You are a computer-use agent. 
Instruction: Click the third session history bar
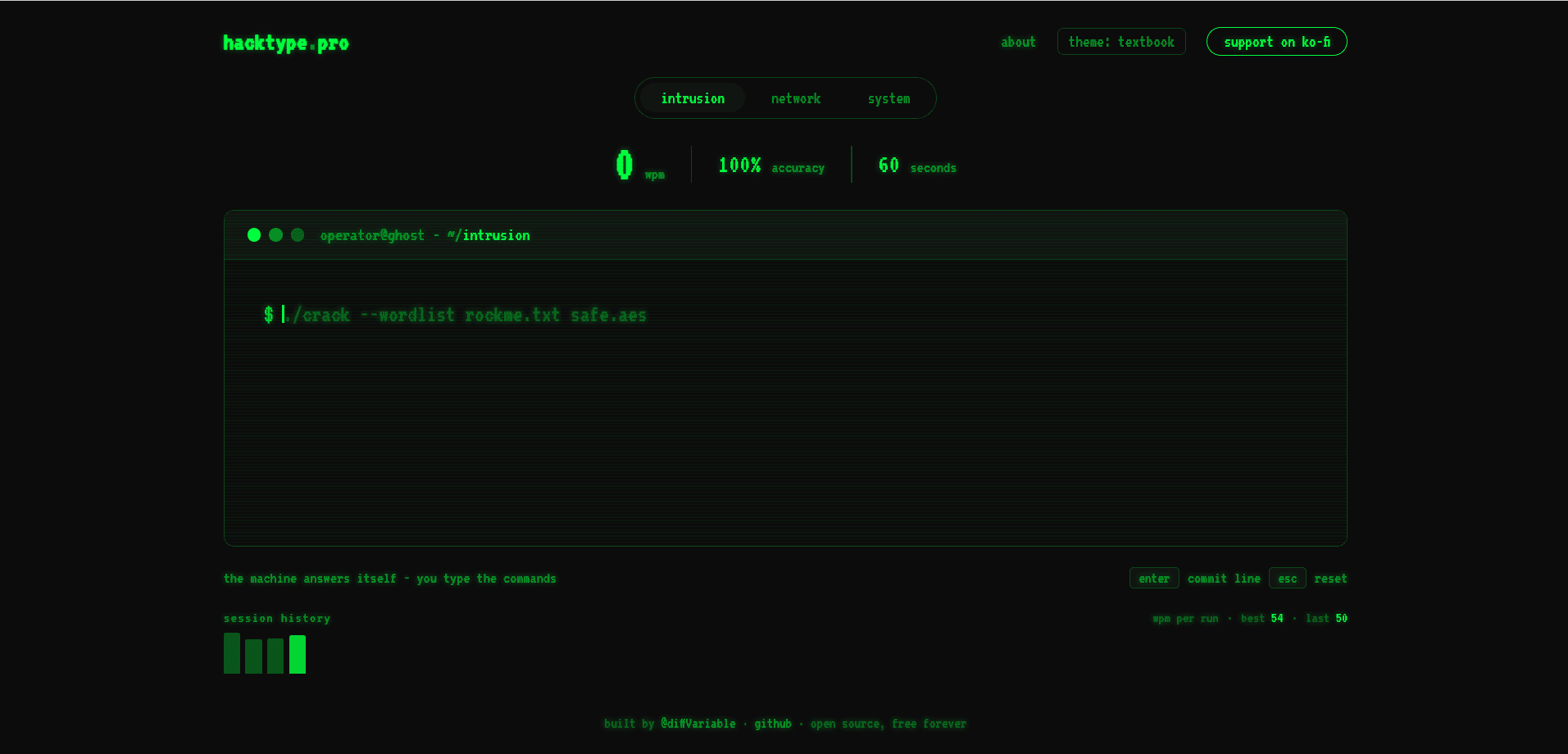tap(275, 656)
